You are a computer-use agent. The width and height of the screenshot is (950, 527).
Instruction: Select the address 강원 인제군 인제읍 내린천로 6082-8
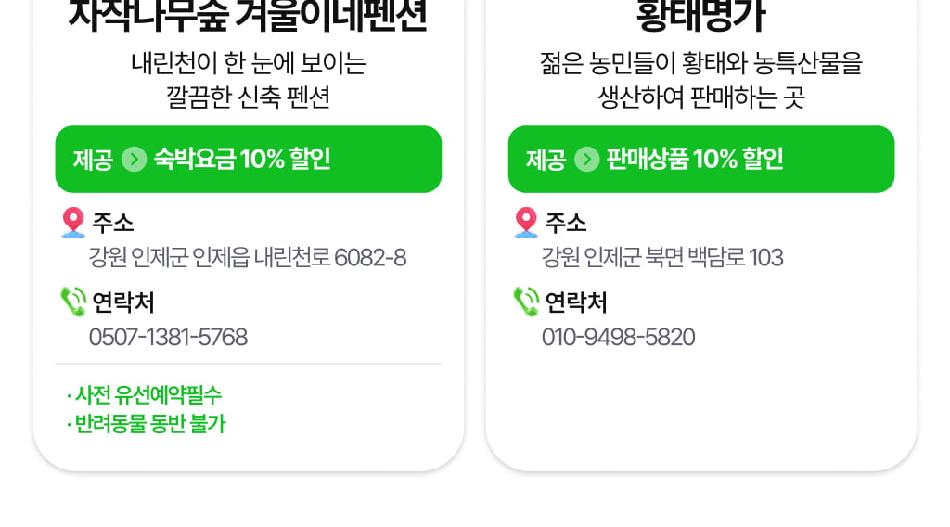(x=247, y=258)
